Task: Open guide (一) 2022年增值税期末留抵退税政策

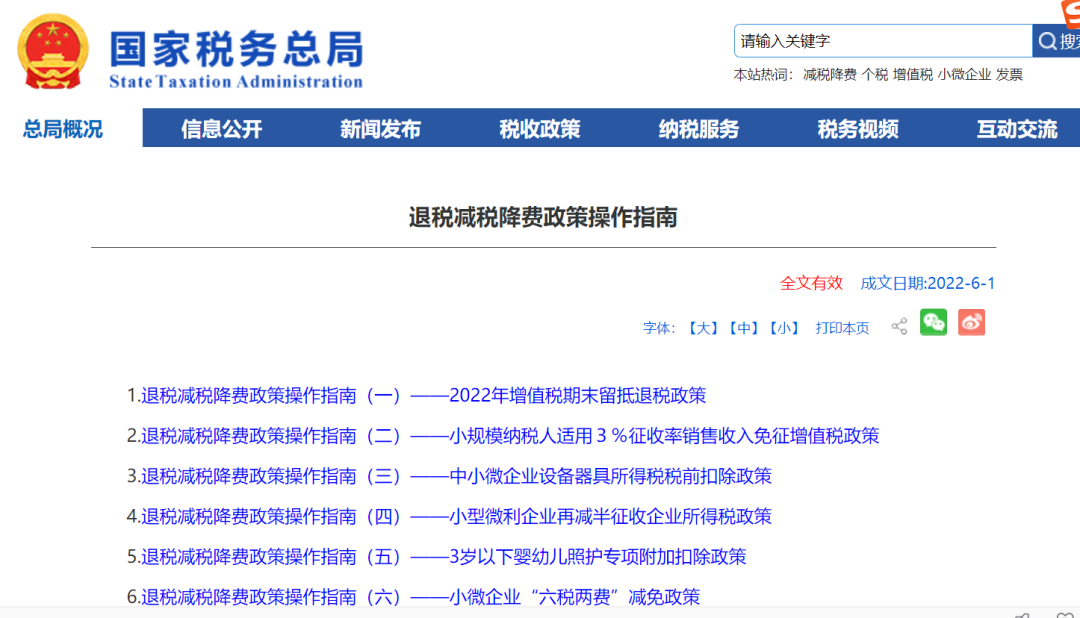Action: pos(424,395)
